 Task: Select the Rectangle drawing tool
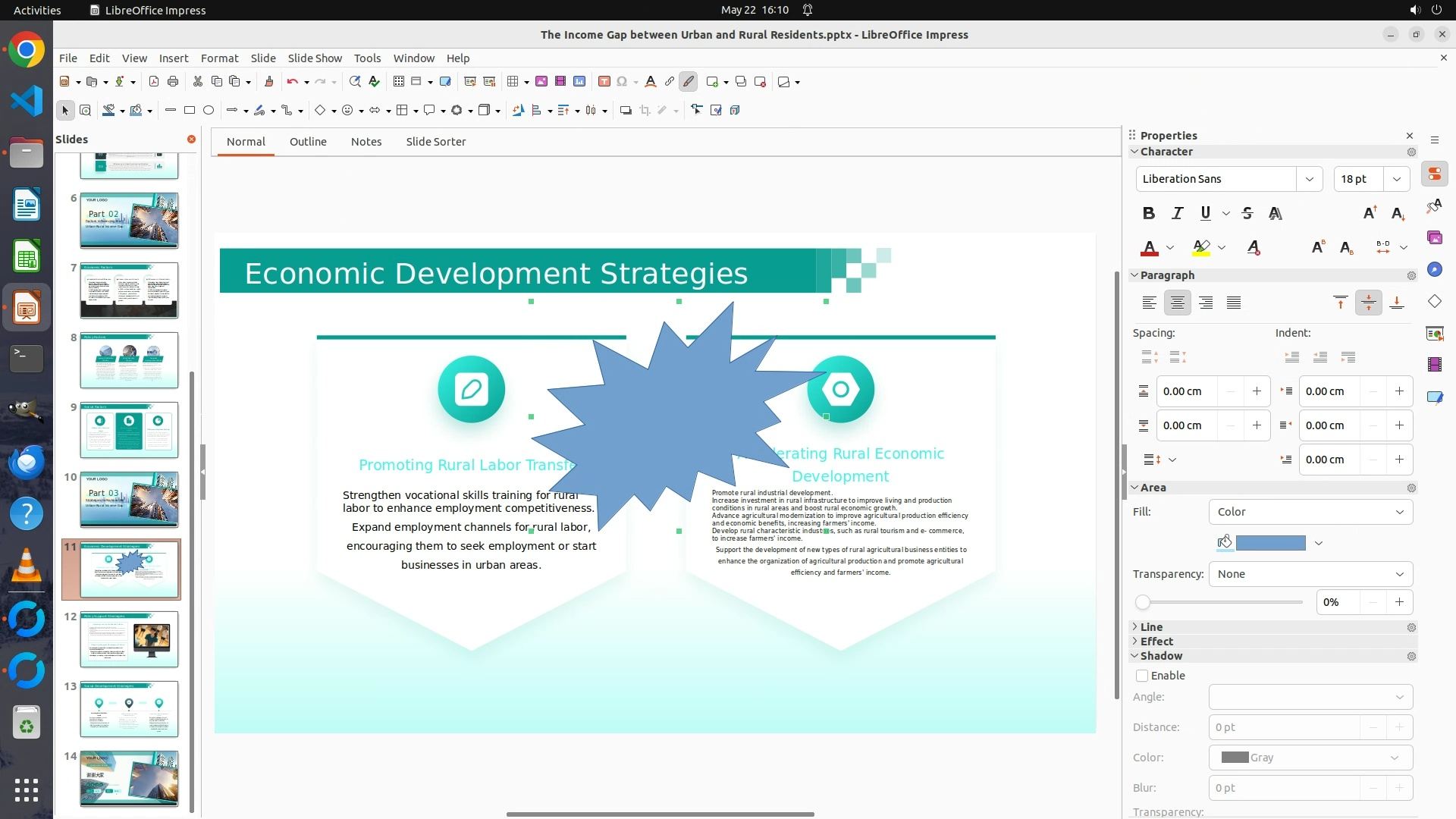[x=190, y=110]
